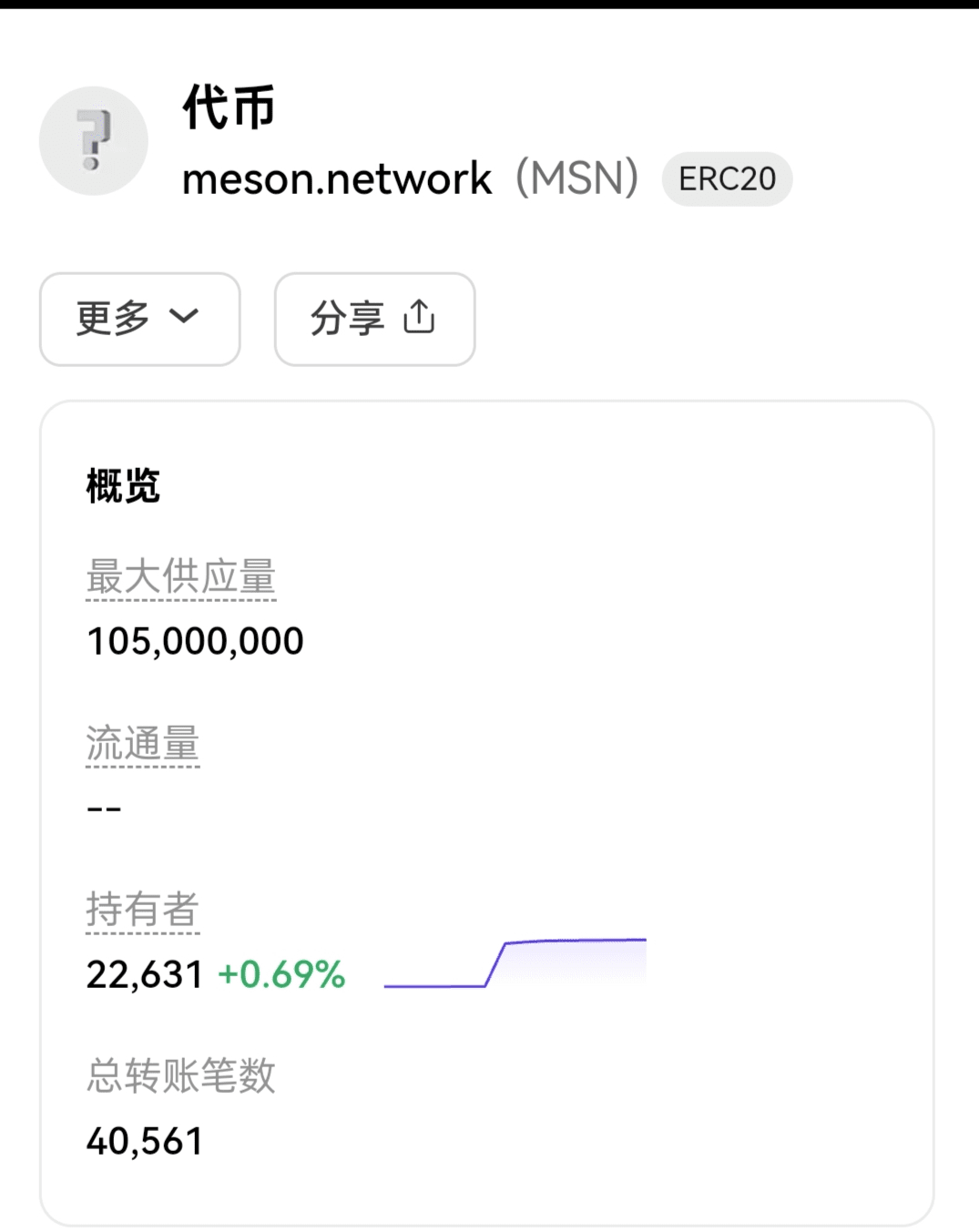Viewport: 979px width, 1232px height.
Task: Click the 22,631 holders count
Action: pos(144,974)
